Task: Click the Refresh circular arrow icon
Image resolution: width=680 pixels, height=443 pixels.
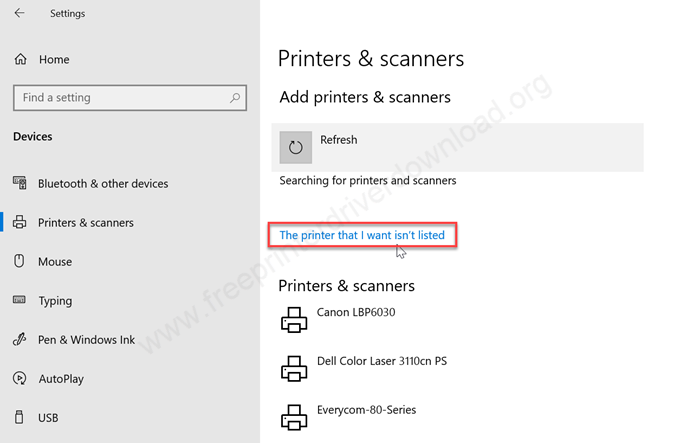Action: click(295, 147)
